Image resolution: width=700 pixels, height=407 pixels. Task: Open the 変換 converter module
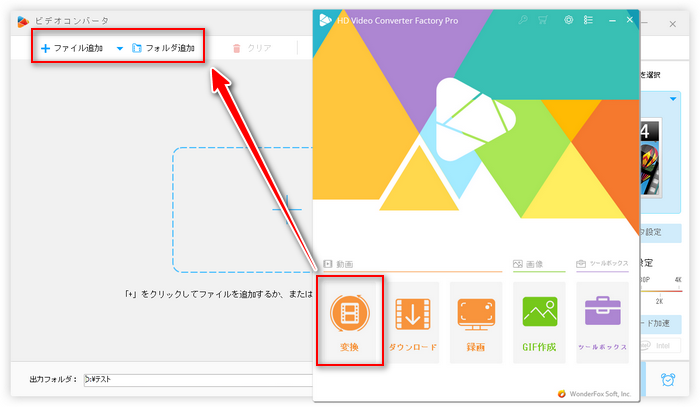(x=350, y=322)
